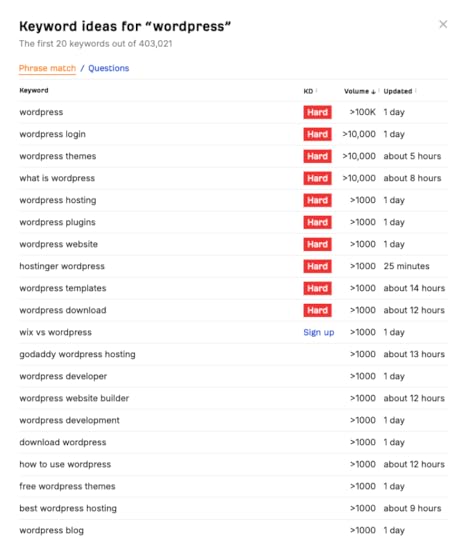Click 'about 5 hours' updated value
This screenshot has width=468, height=540.
click(x=412, y=156)
